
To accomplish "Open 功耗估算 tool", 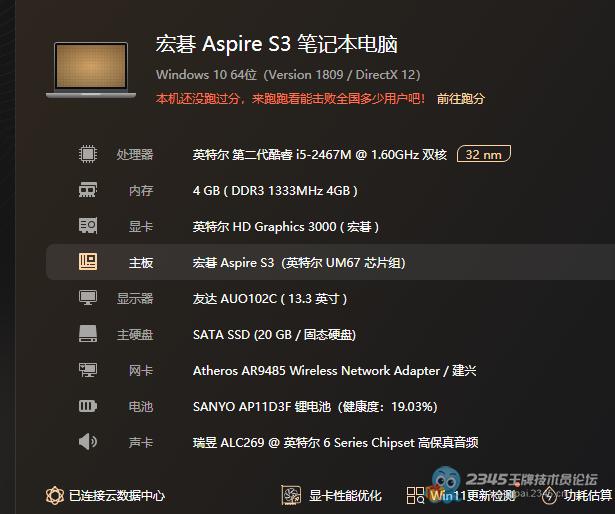I will 588,496.
